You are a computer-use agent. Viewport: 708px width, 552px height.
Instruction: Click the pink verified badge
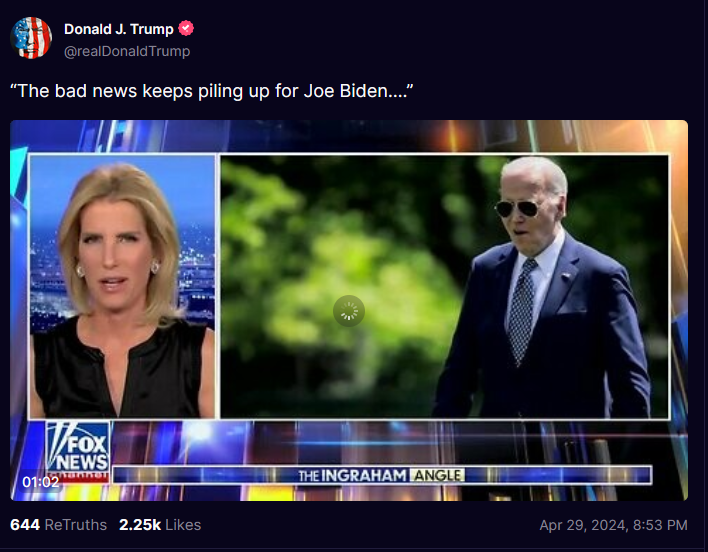pyautogui.click(x=186, y=28)
